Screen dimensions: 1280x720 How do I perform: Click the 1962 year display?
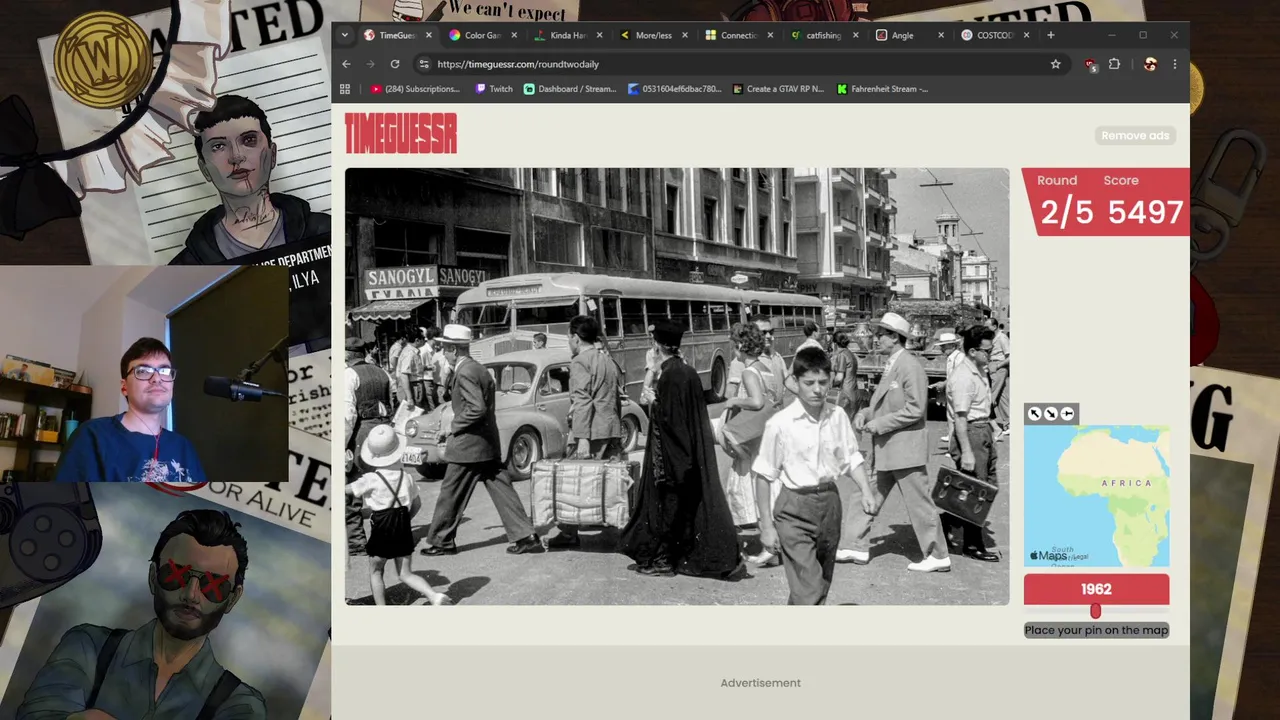click(1096, 589)
